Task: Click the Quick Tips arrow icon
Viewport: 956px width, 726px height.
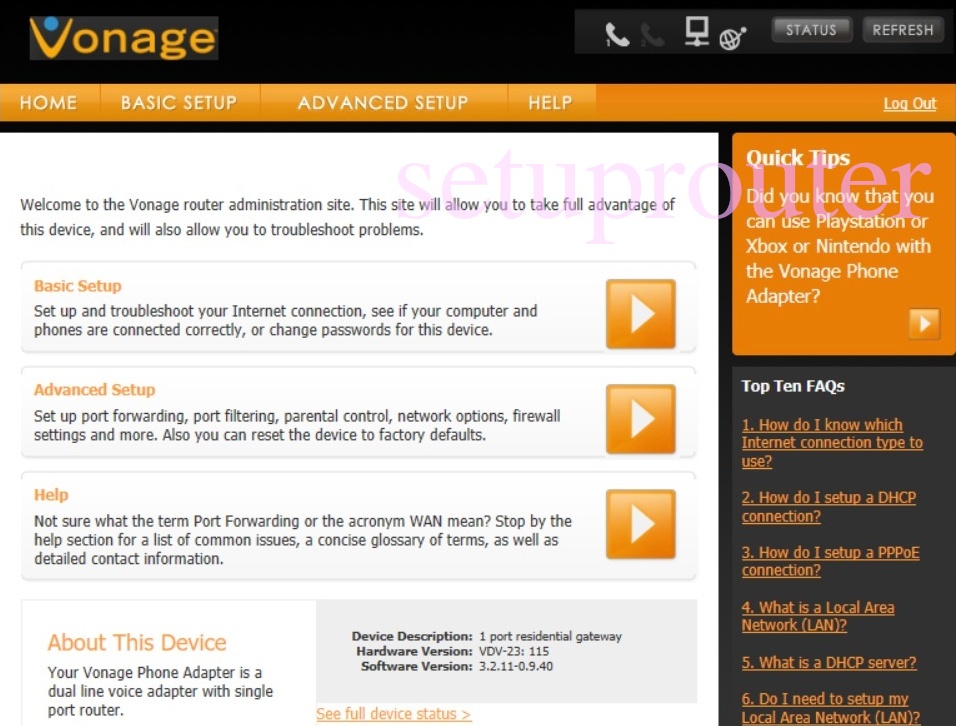Action: (924, 323)
